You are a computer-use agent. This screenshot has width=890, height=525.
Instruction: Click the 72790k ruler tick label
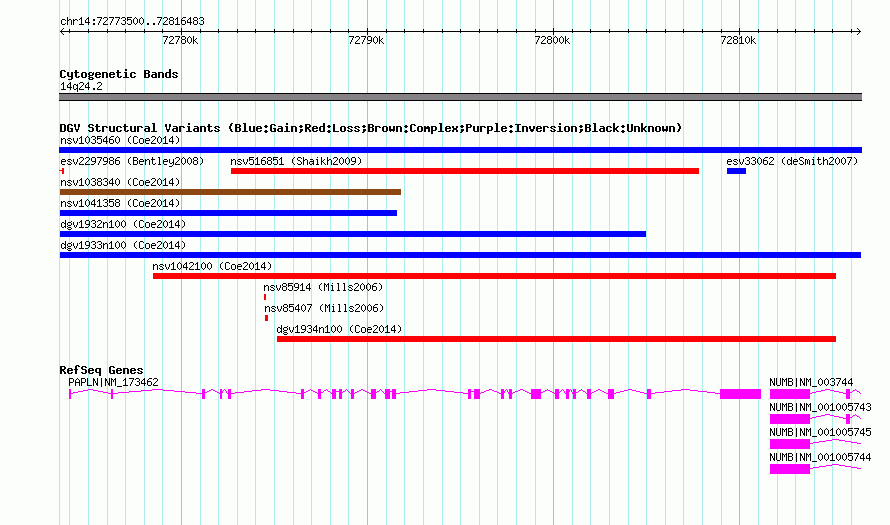pyautogui.click(x=366, y=40)
